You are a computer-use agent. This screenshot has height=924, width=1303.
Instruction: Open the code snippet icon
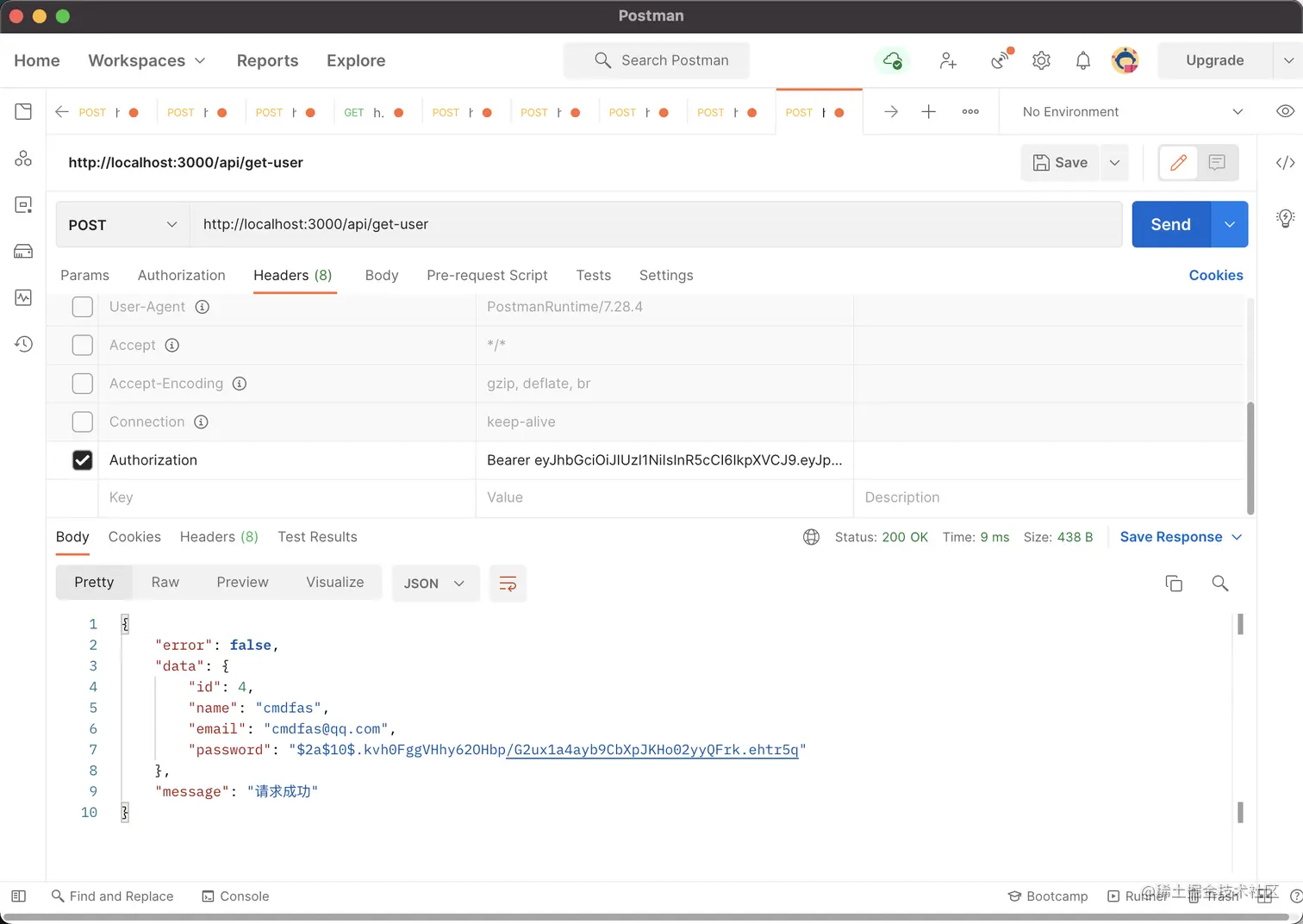point(1285,163)
